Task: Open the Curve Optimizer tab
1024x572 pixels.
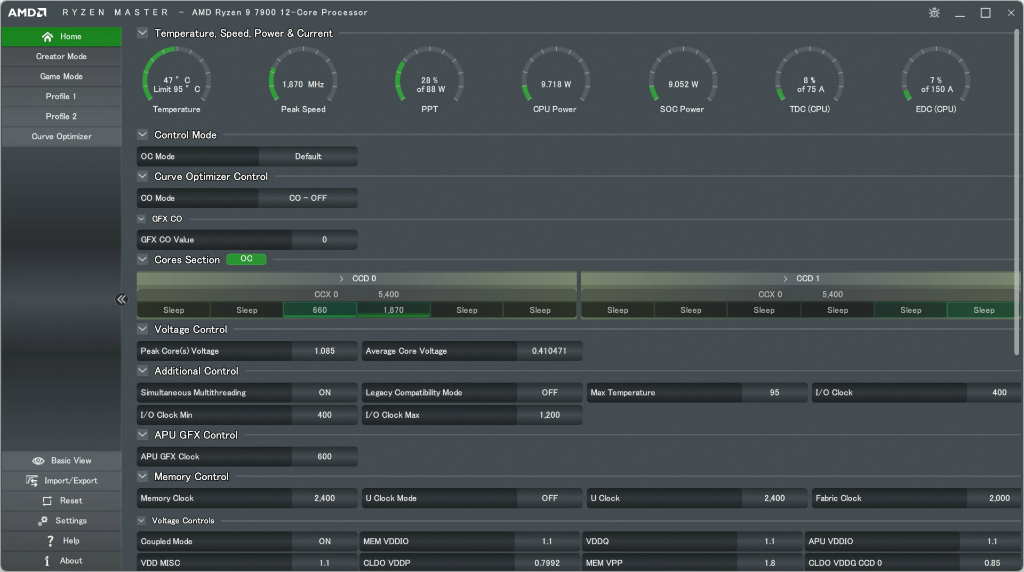Action: click(61, 136)
